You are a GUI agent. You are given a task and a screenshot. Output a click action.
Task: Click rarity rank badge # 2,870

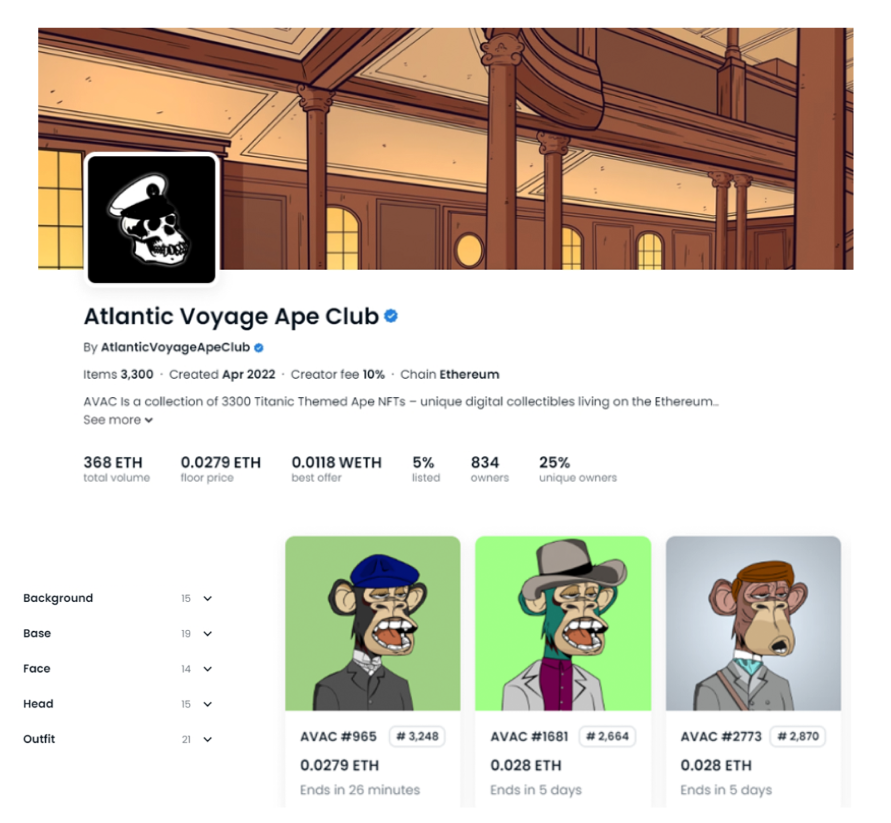(x=798, y=737)
